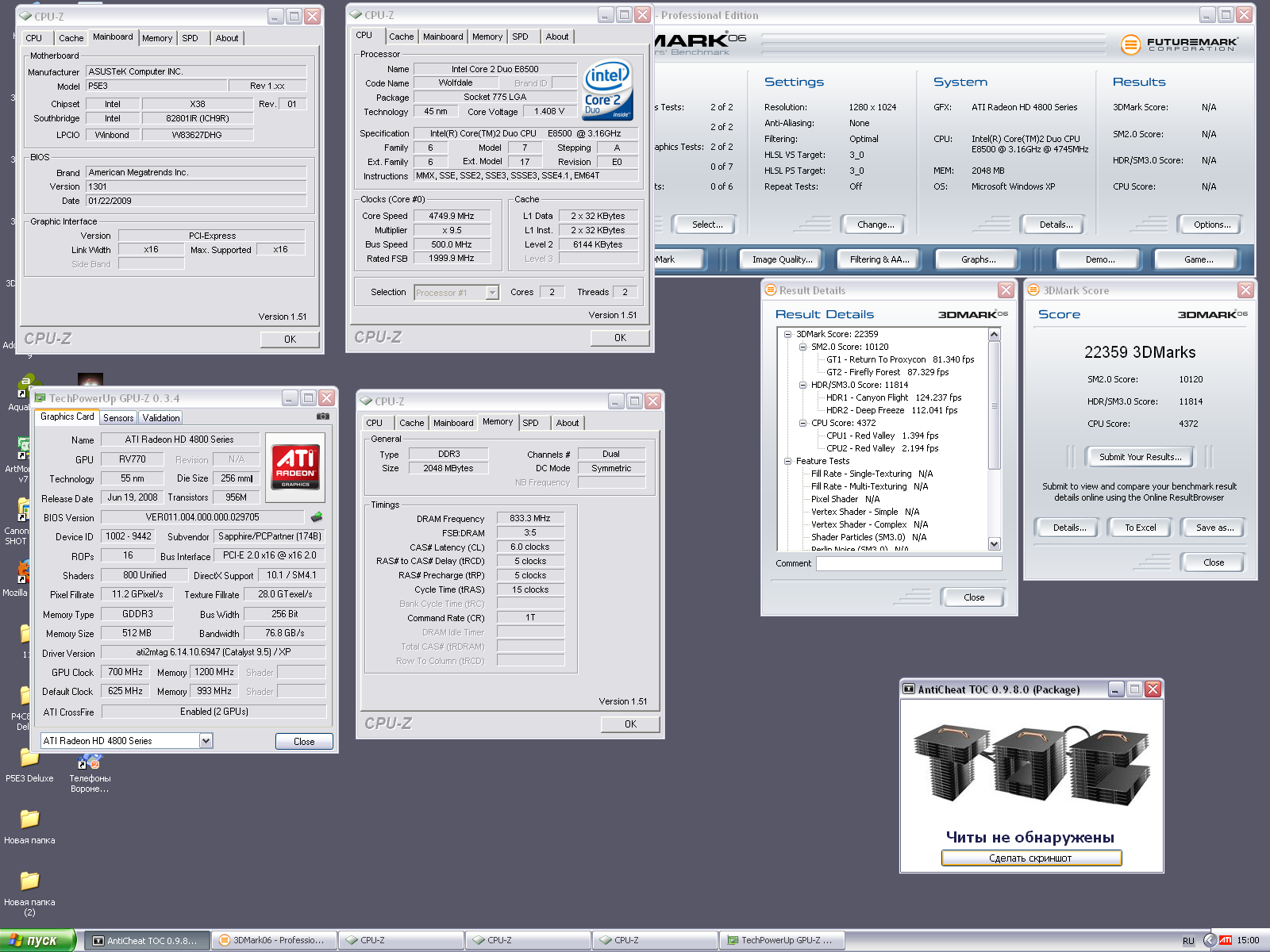This screenshot has height=952, width=1270.
Task: Click Сделать скриншот button in AntiCheat
Action: pos(1030,858)
